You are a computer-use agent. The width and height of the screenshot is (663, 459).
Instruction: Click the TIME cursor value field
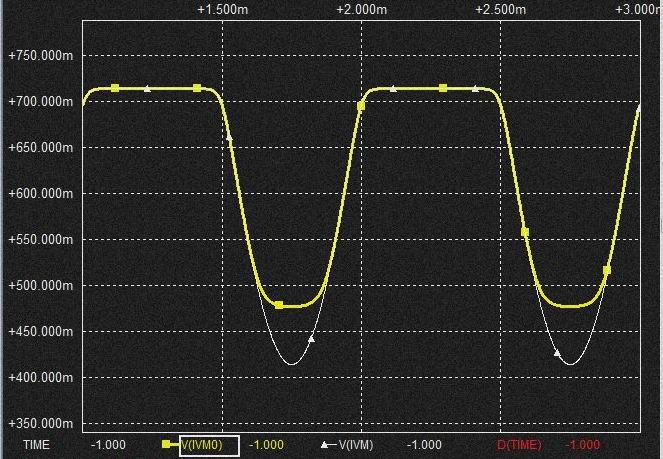click(108, 445)
